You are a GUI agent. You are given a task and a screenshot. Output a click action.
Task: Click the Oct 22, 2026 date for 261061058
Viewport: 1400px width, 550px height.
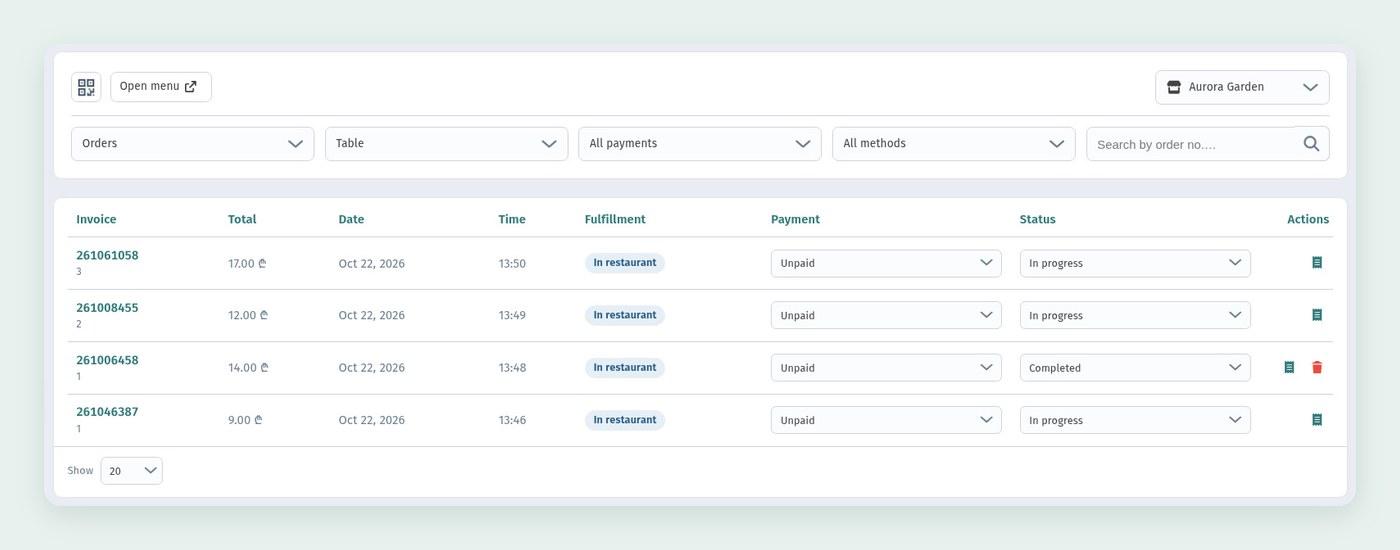372,264
